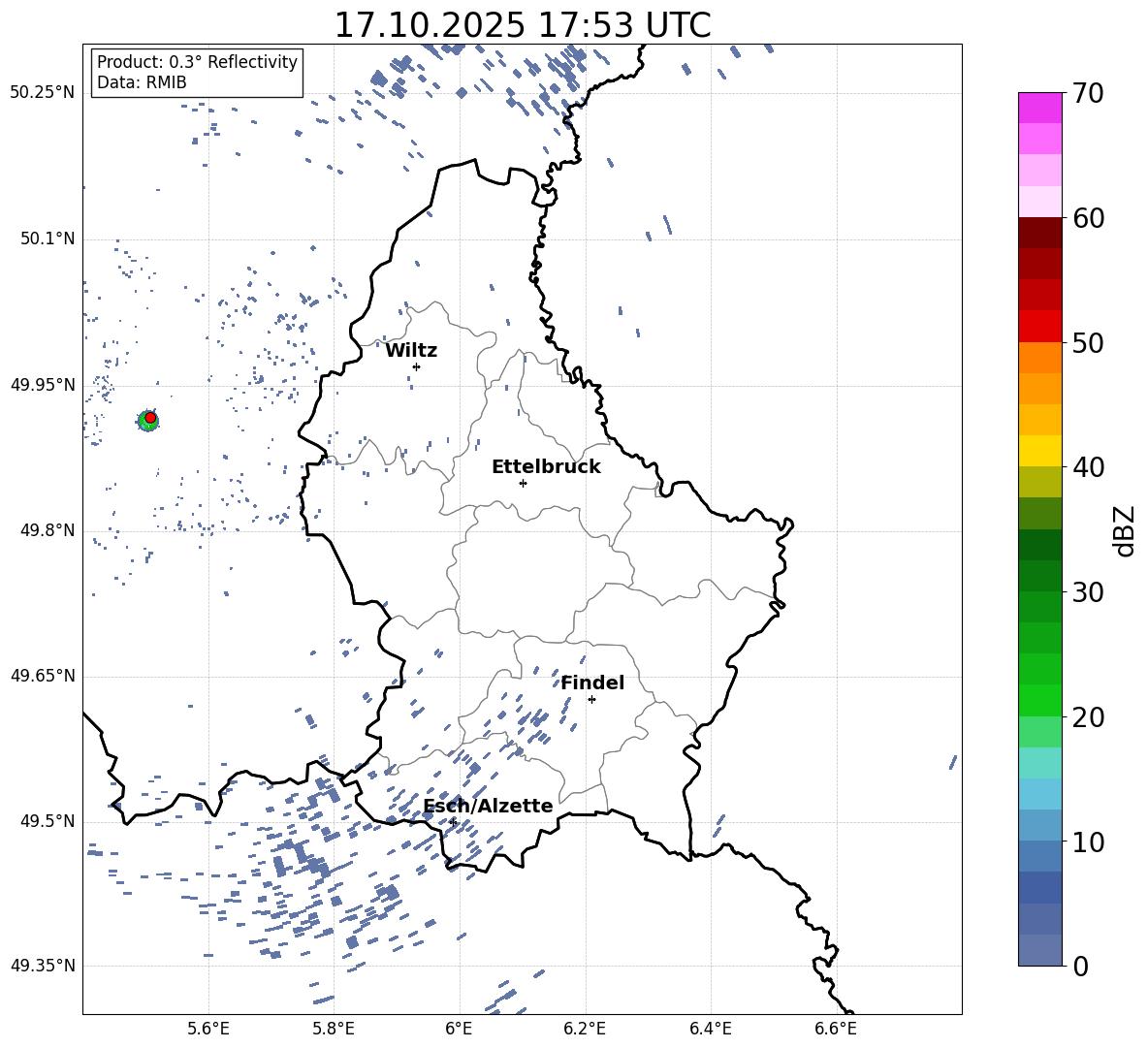Image resolution: width=1148 pixels, height=1048 pixels.
Task: Click the title '17.10.2025 17:53 UTC'
Action: click(x=522, y=25)
